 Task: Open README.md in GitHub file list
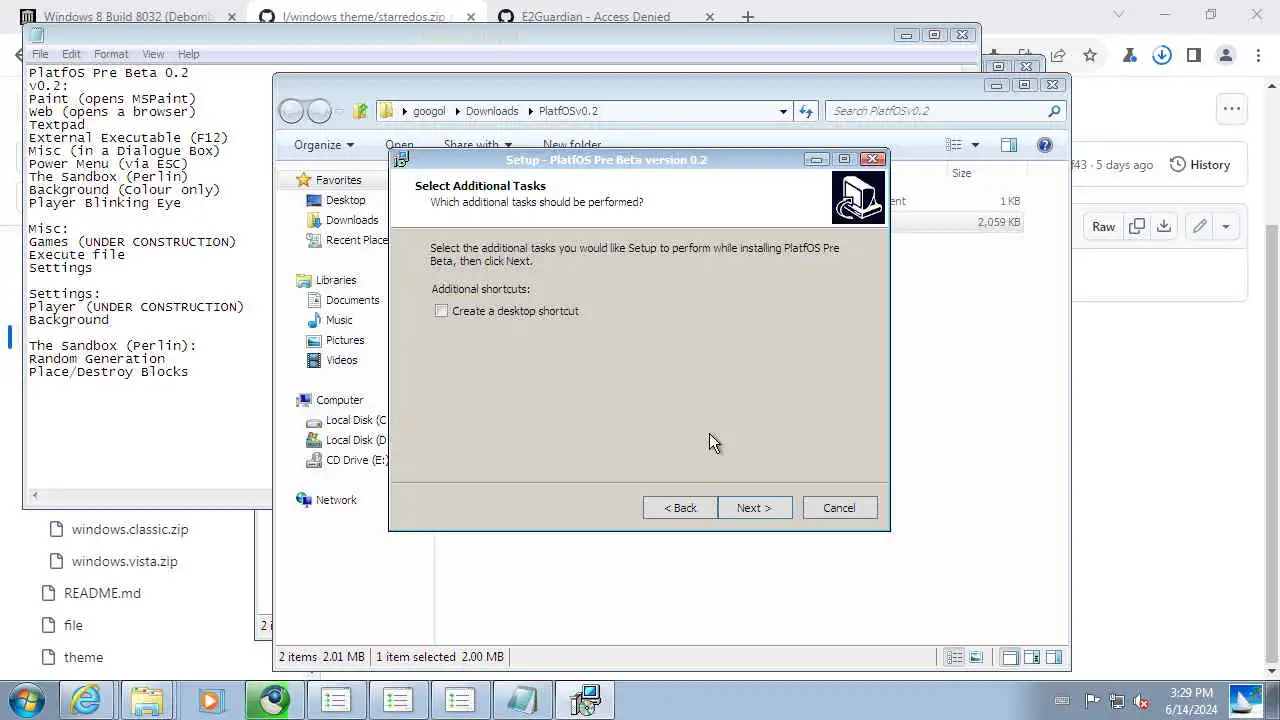pos(102,593)
